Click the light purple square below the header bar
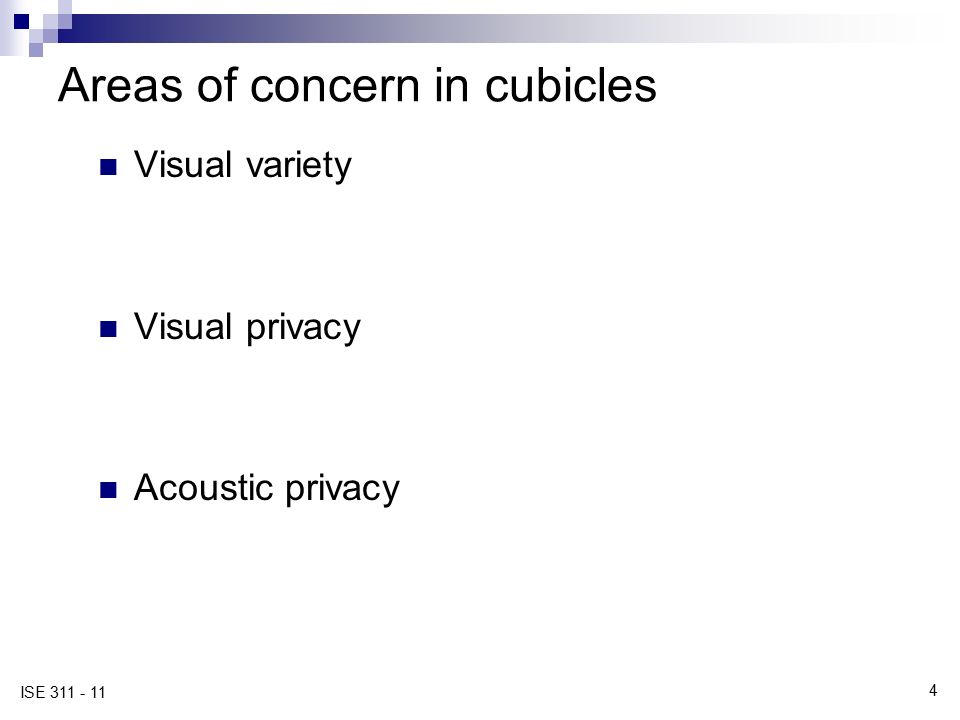960x720 pixels. point(36,50)
